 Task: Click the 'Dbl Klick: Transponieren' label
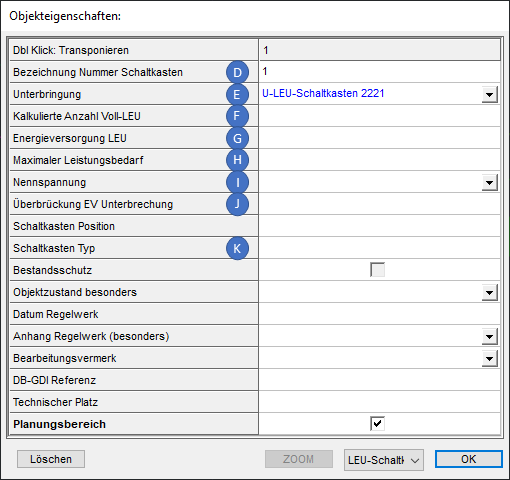pos(71,50)
